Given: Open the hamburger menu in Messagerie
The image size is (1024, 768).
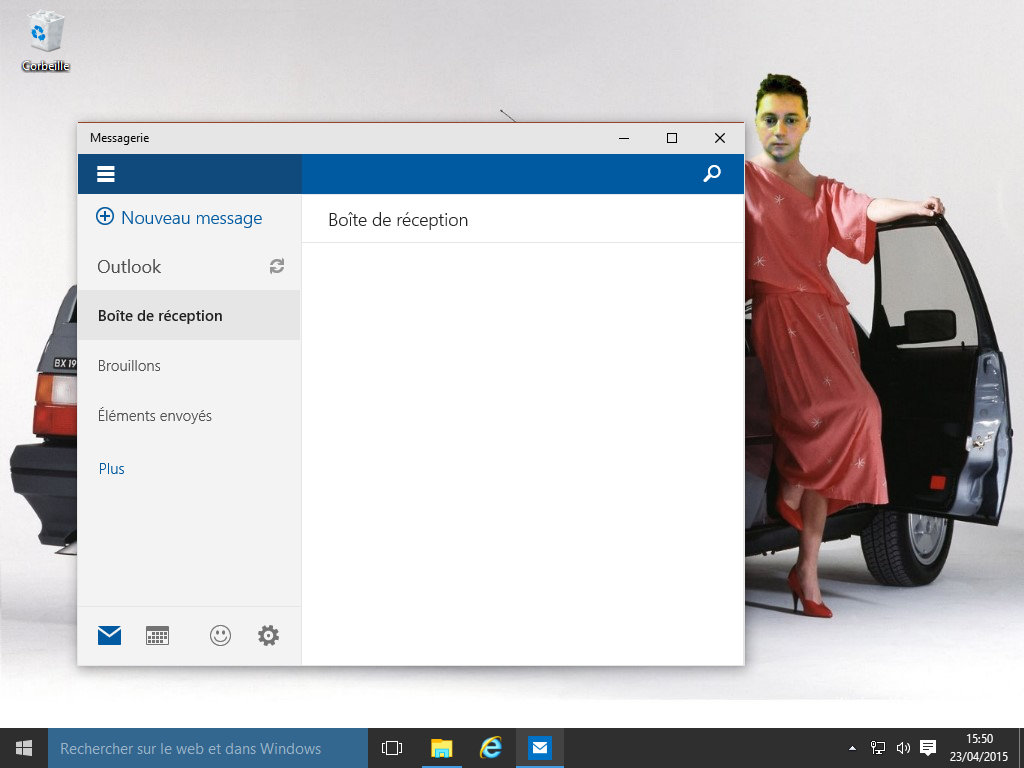Looking at the screenshot, I should pos(106,174).
